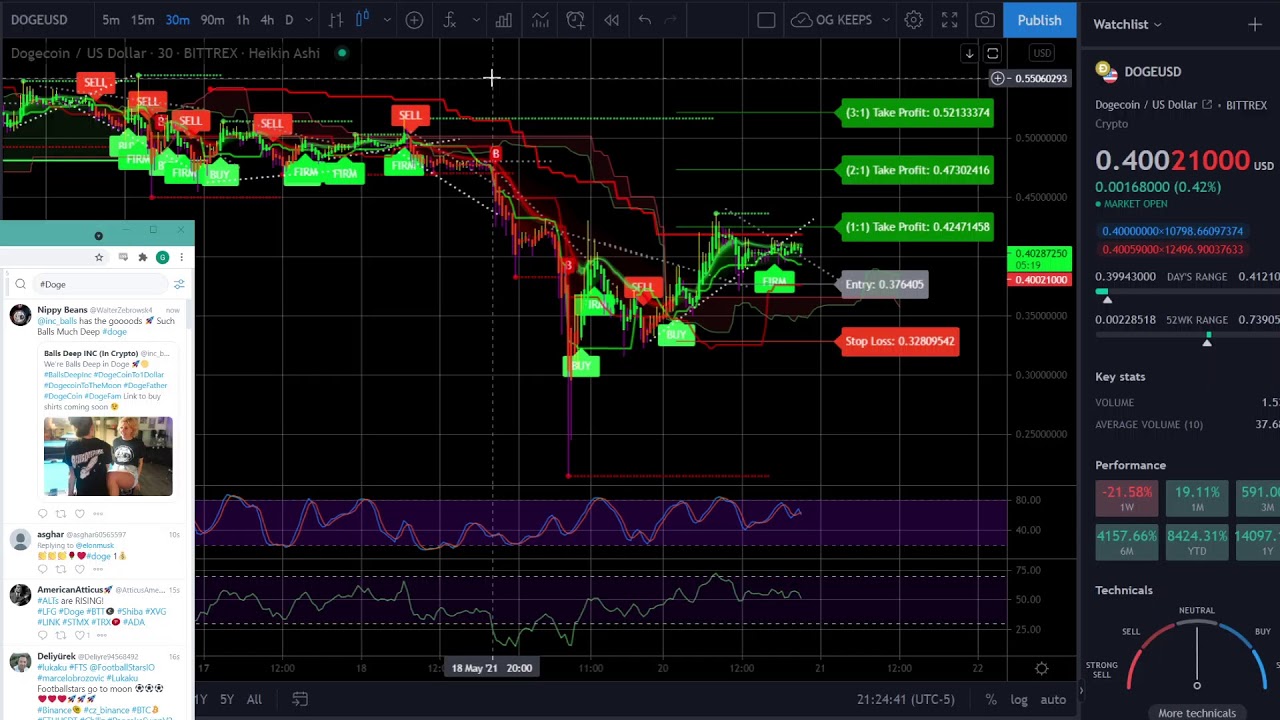Open the indicators fx menu
This screenshot has height=720, width=1280.
[x=450, y=20]
